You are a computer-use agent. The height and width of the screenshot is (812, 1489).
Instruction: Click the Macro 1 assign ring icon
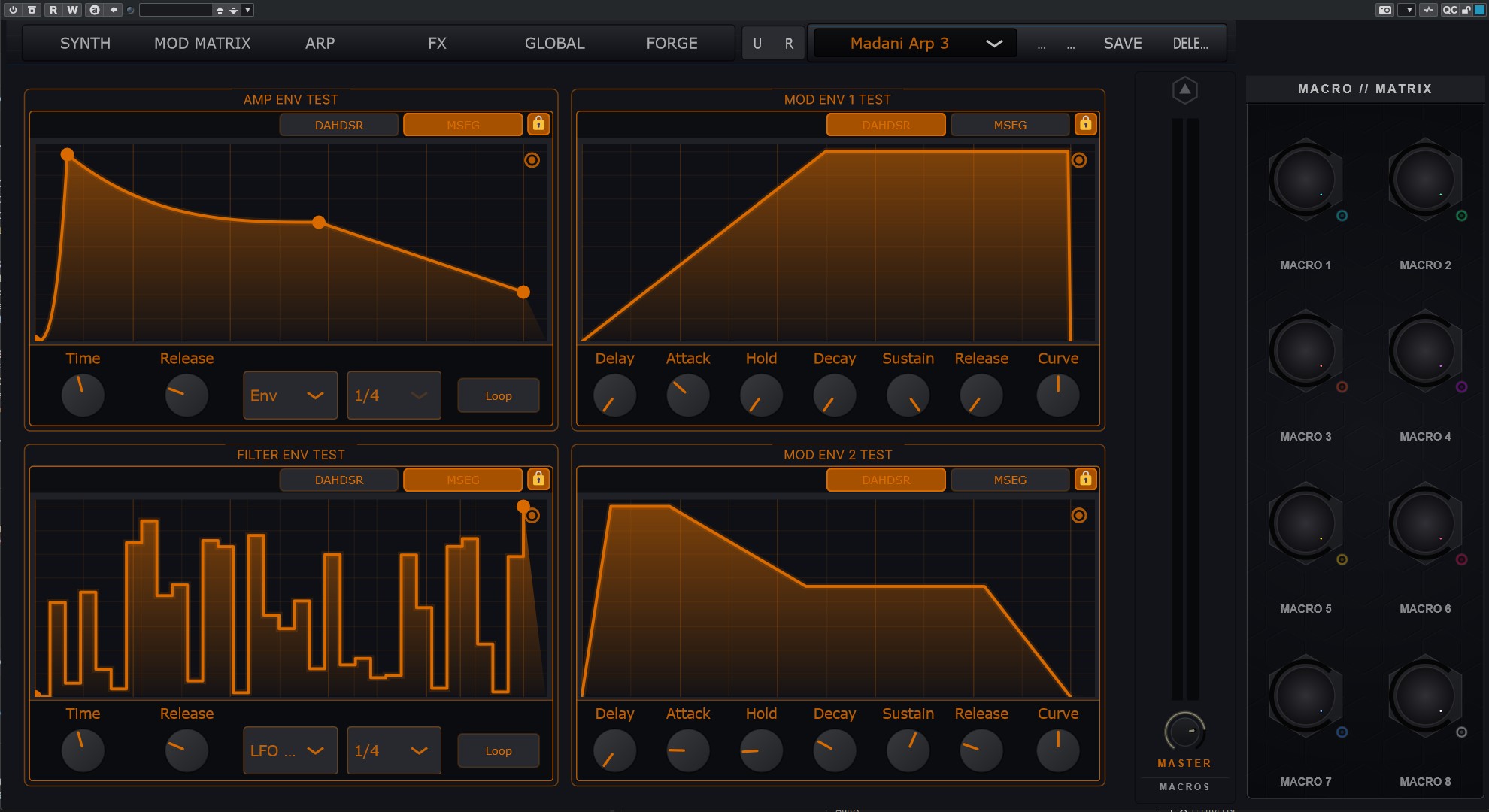pos(1342,216)
